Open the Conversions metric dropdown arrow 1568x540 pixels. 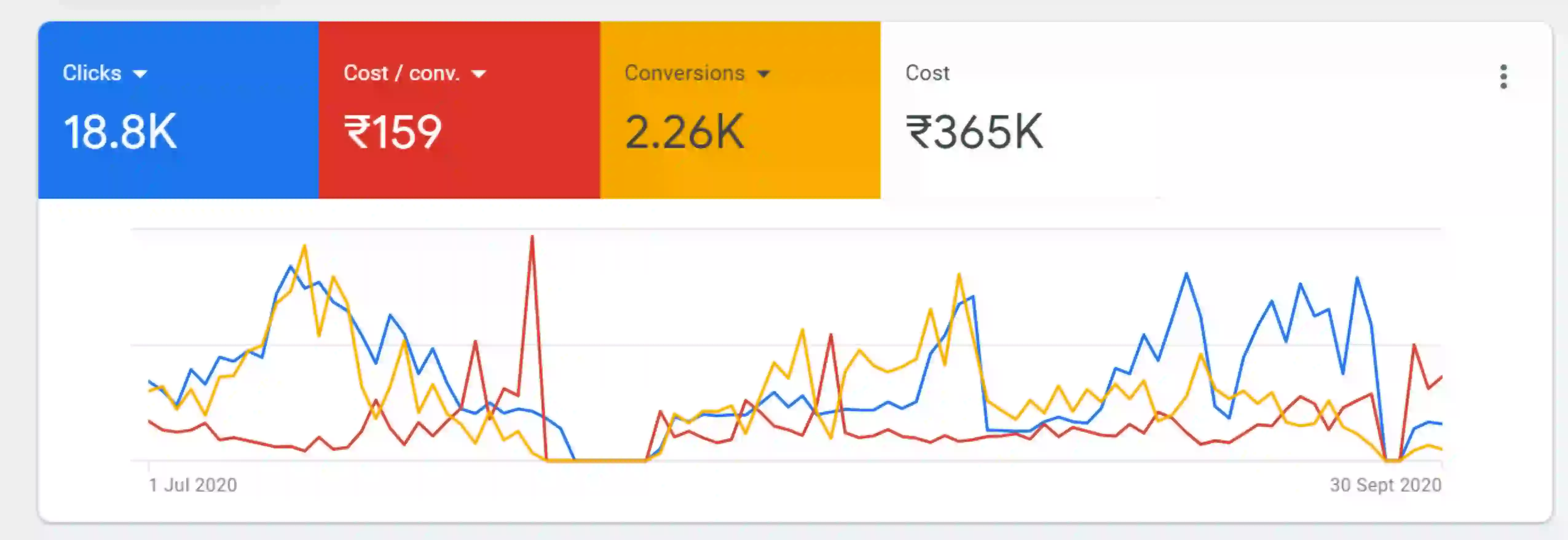pos(763,74)
